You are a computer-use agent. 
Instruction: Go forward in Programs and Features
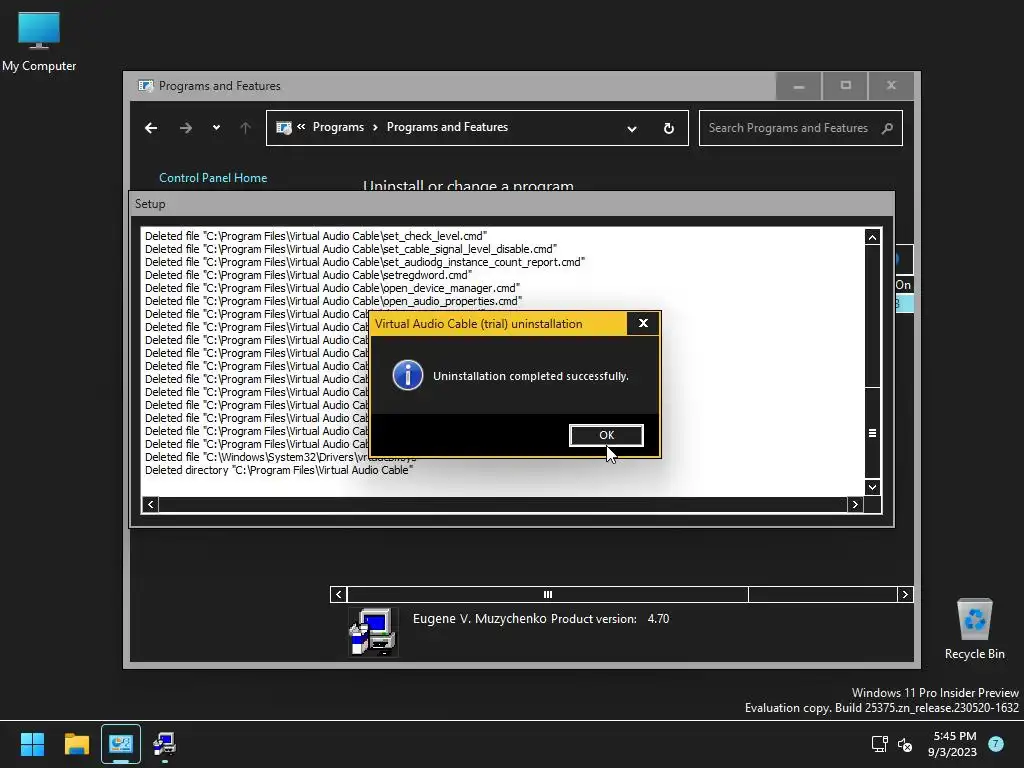pos(186,128)
